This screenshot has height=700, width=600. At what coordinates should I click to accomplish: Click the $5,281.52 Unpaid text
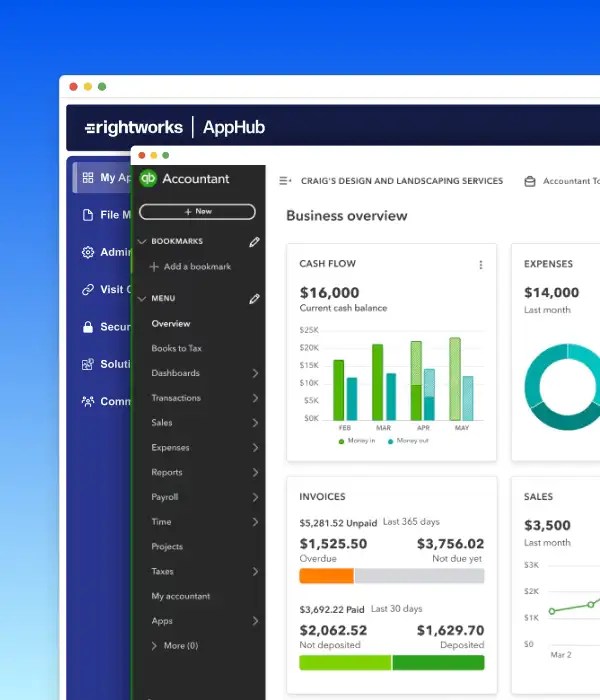pyautogui.click(x=338, y=523)
